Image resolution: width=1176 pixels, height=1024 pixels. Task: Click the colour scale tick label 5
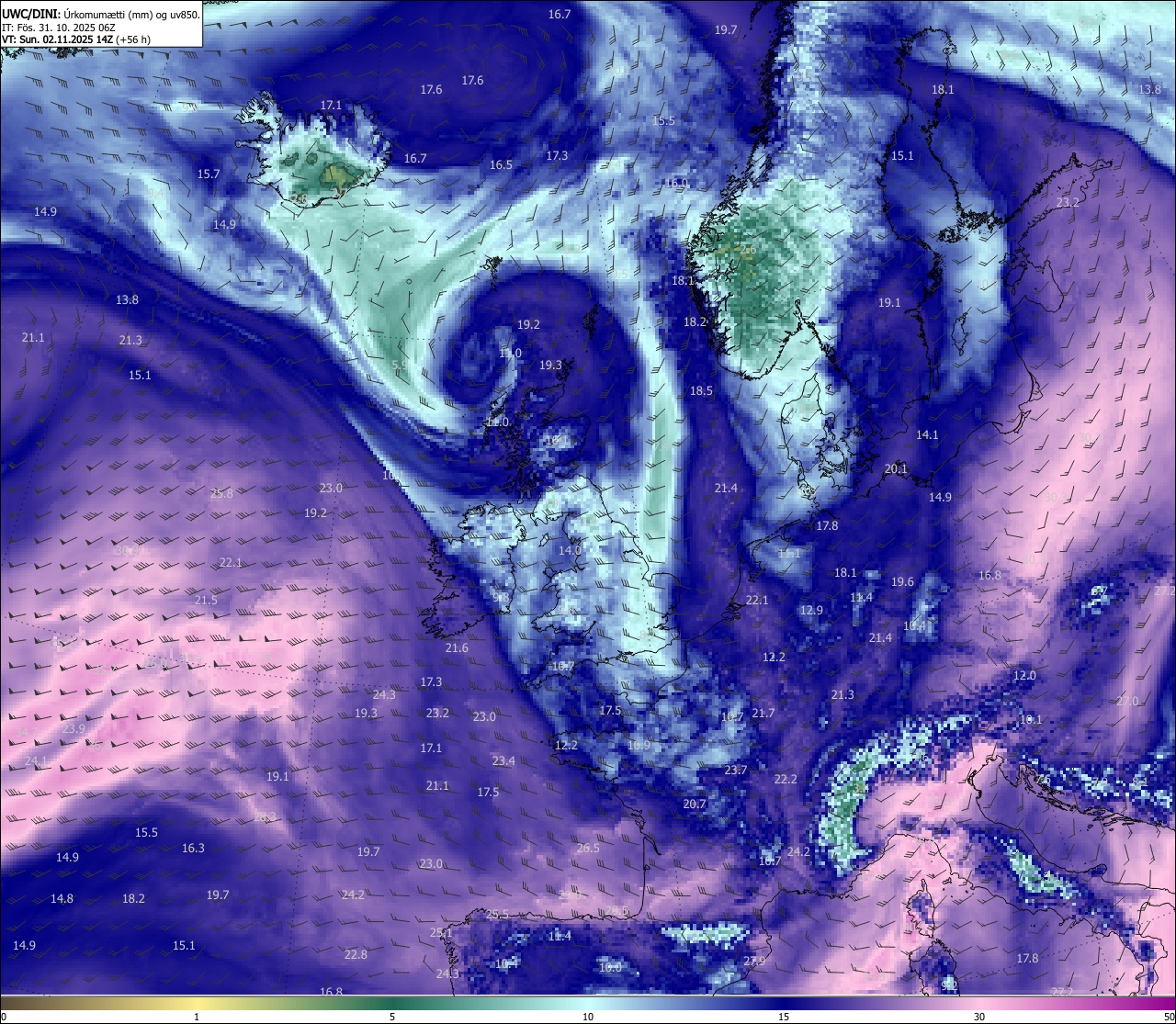[392, 1017]
